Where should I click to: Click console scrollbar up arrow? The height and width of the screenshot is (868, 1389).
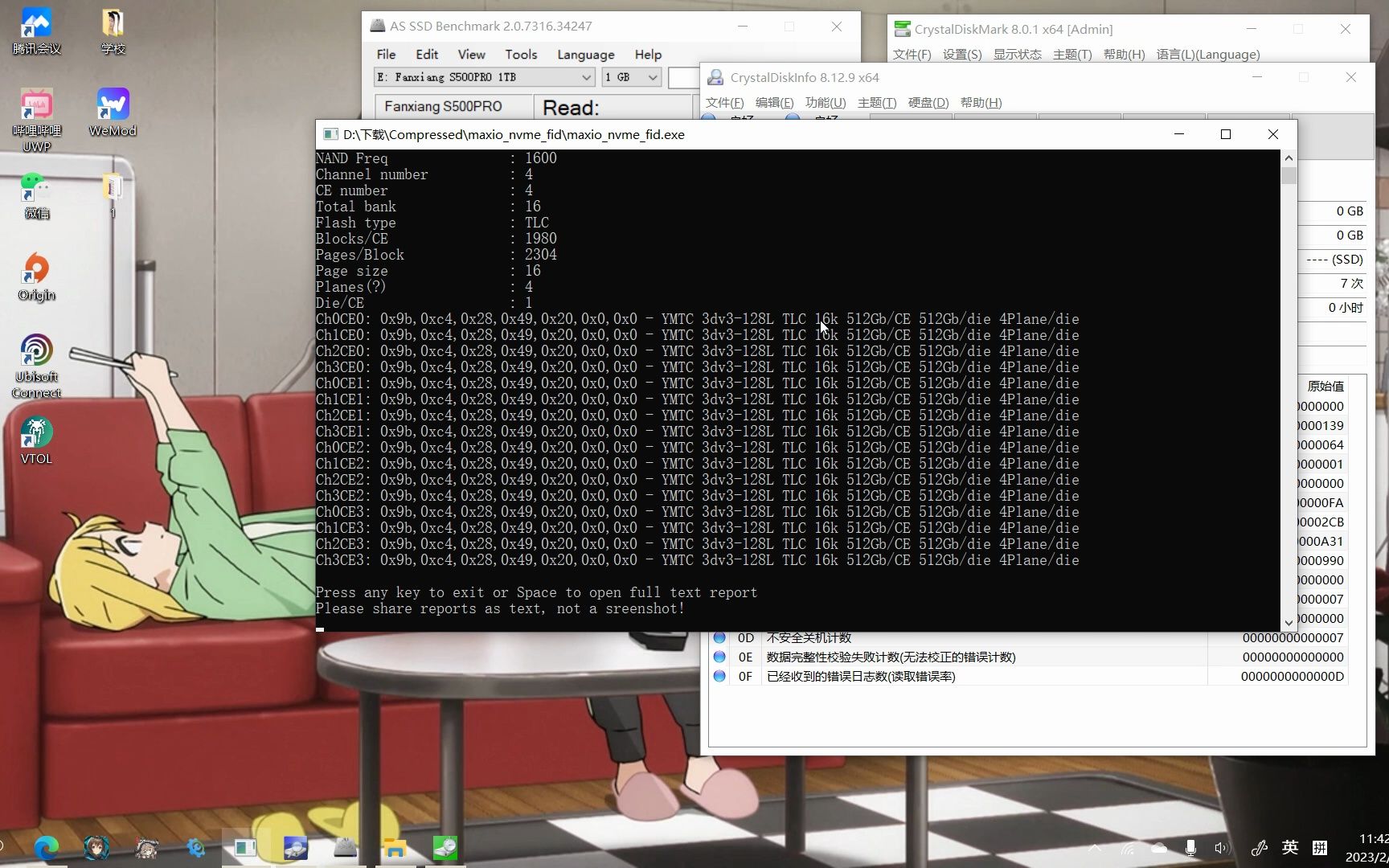coord(1289,158)
